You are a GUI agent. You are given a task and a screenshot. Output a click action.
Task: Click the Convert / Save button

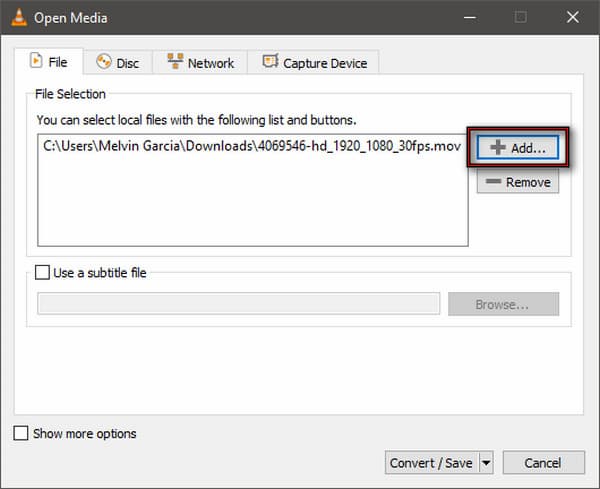pos(431,463)
